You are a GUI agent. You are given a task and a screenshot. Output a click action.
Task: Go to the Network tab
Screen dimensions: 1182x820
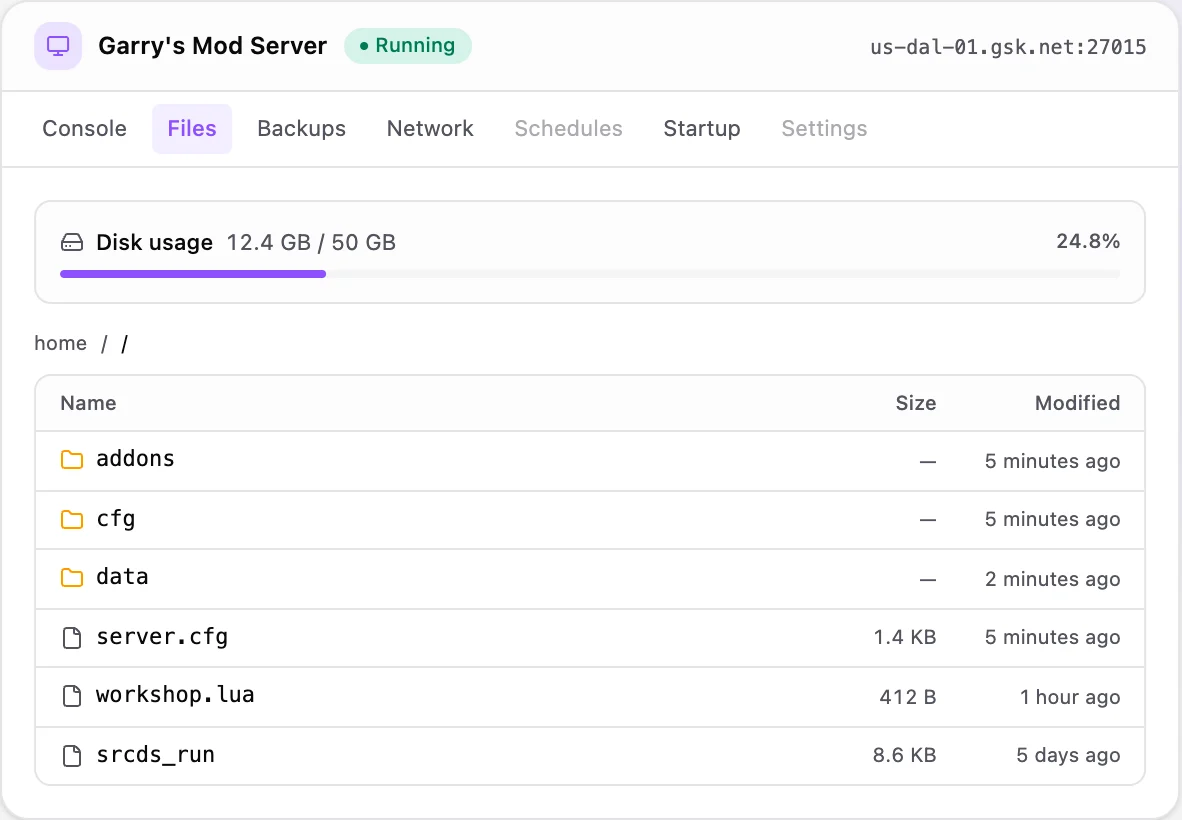(430, 129)
